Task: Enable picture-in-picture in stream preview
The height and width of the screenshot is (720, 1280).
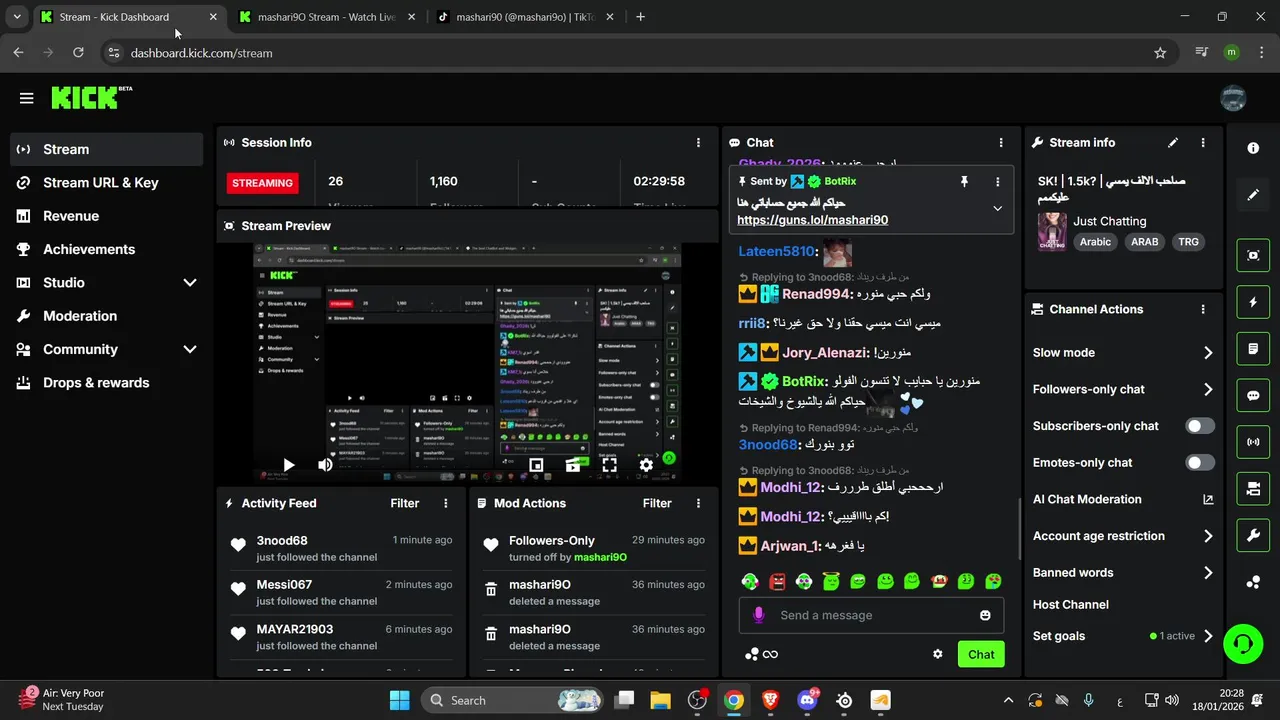Action: (536, 465)
